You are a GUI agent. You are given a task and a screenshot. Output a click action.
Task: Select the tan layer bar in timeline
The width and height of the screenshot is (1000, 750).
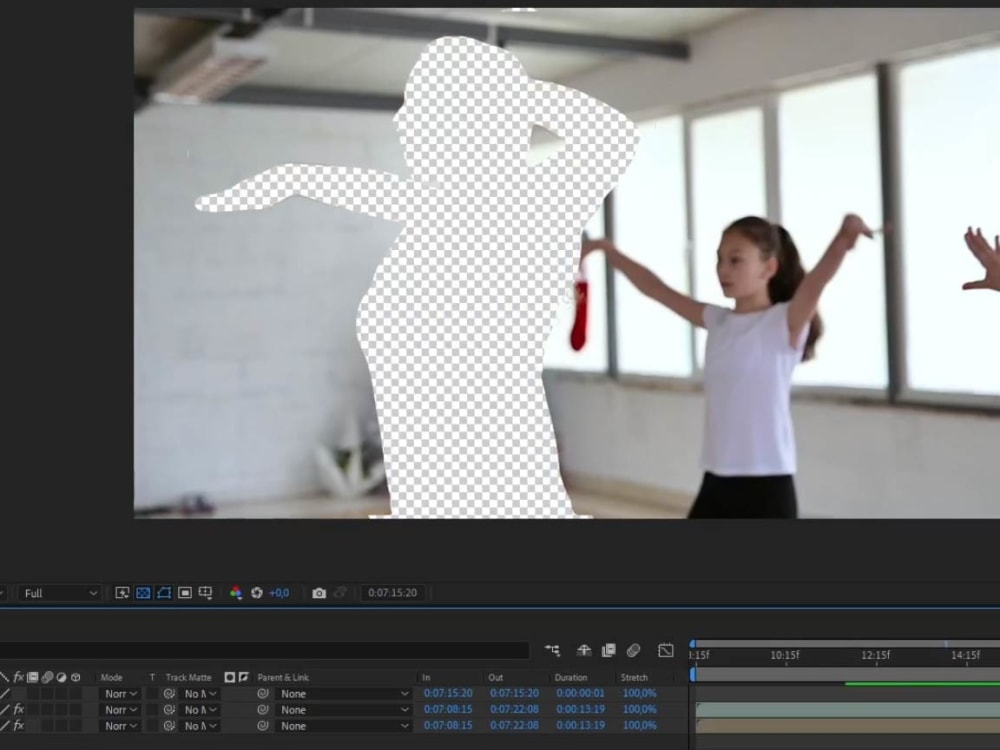point(848,726)
